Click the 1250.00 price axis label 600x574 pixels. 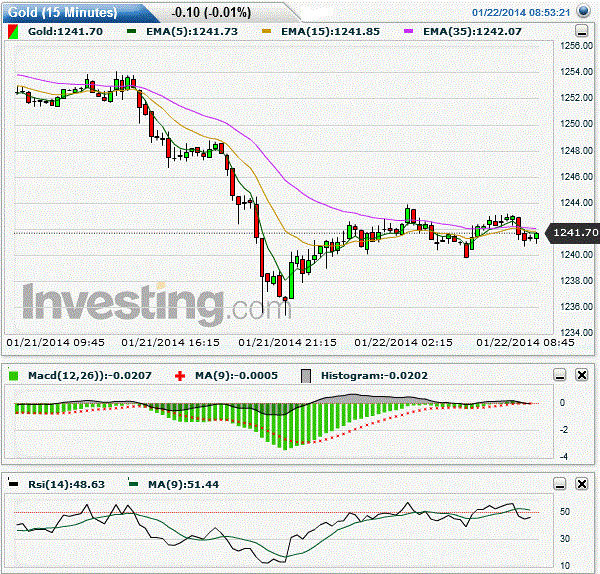pos(576,124)
